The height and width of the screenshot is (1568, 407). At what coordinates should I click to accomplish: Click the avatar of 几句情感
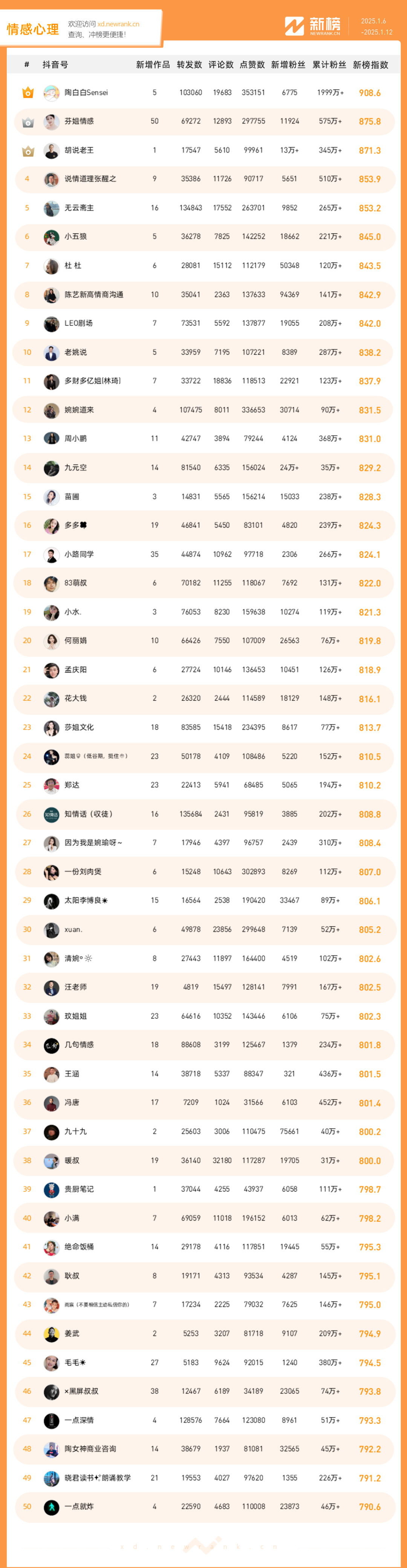pyautogui.click(x=52, y=1045)
